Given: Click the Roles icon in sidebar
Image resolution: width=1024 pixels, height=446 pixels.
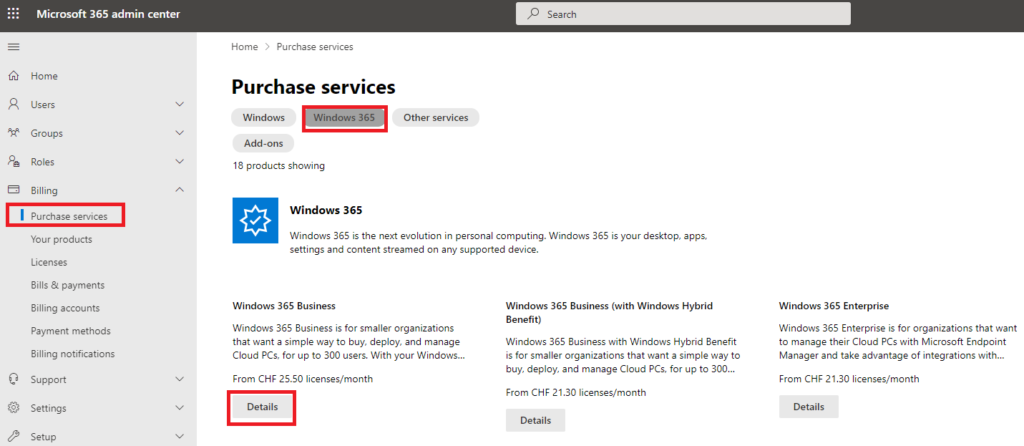Looking at the screenshot, I should pos(13,162).
